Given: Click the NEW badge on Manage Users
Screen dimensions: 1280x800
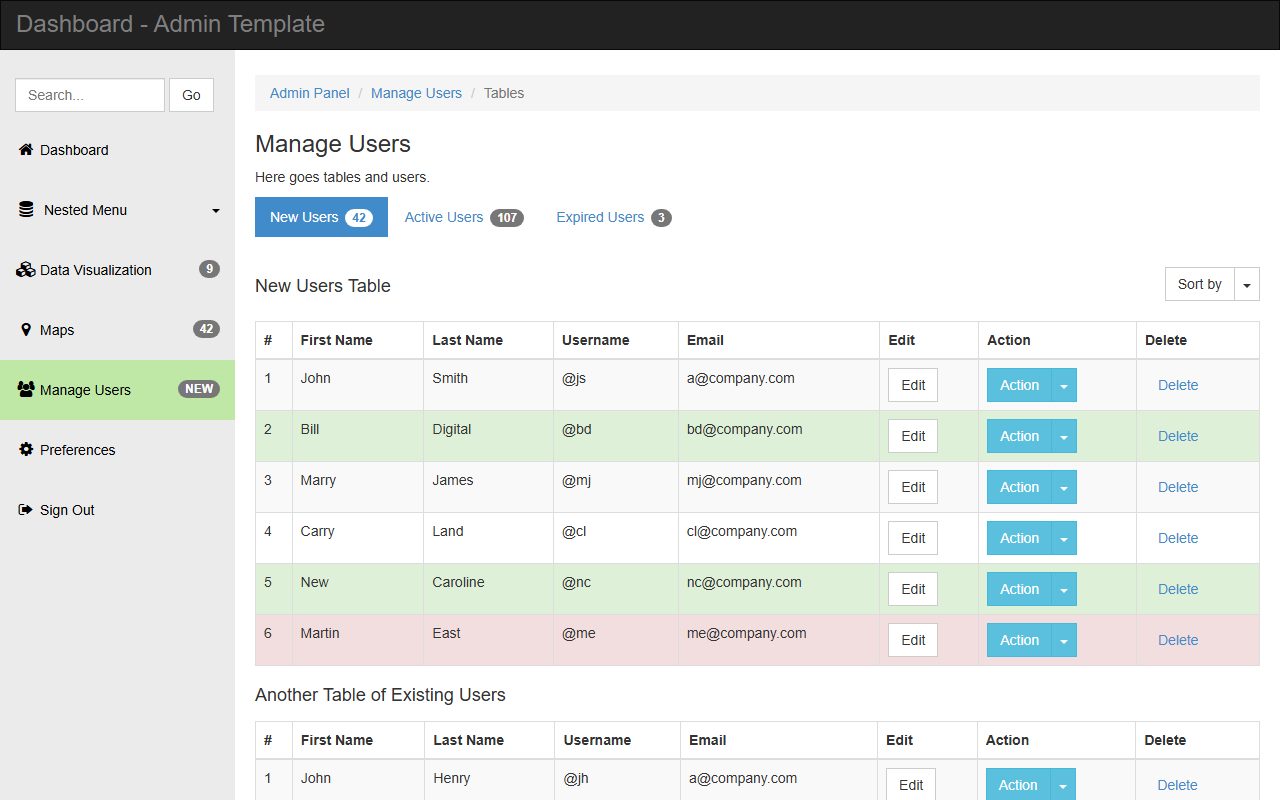Looking at the screenshot, I should coord(199,389).
